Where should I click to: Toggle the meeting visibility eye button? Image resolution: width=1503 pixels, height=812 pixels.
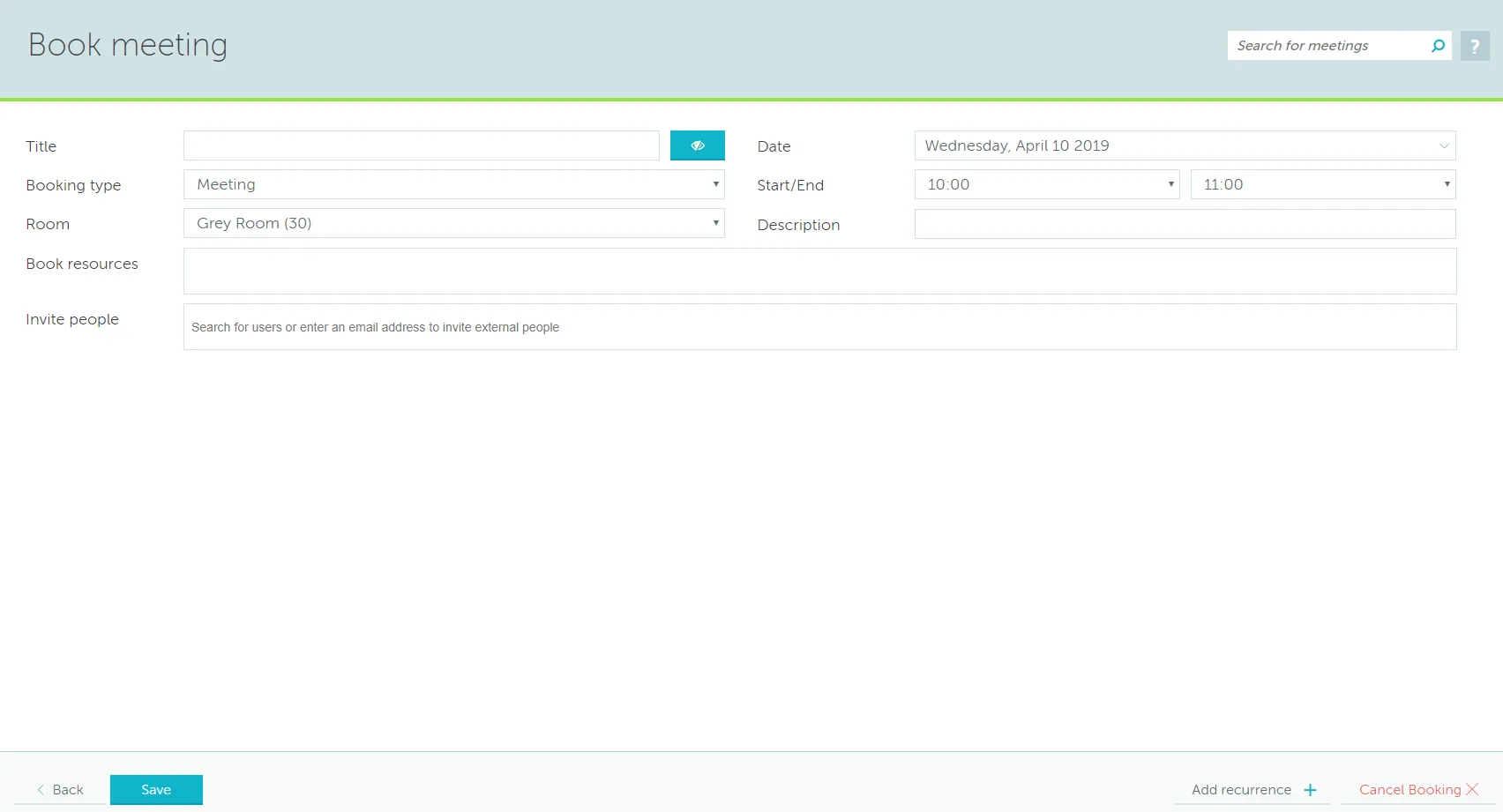pyautogui.click(x=697, y=145)
